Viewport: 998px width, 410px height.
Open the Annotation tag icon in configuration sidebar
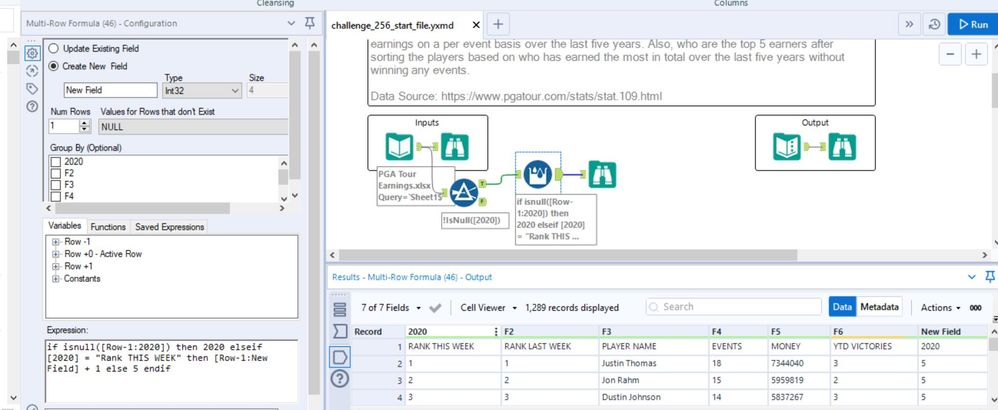32,88
